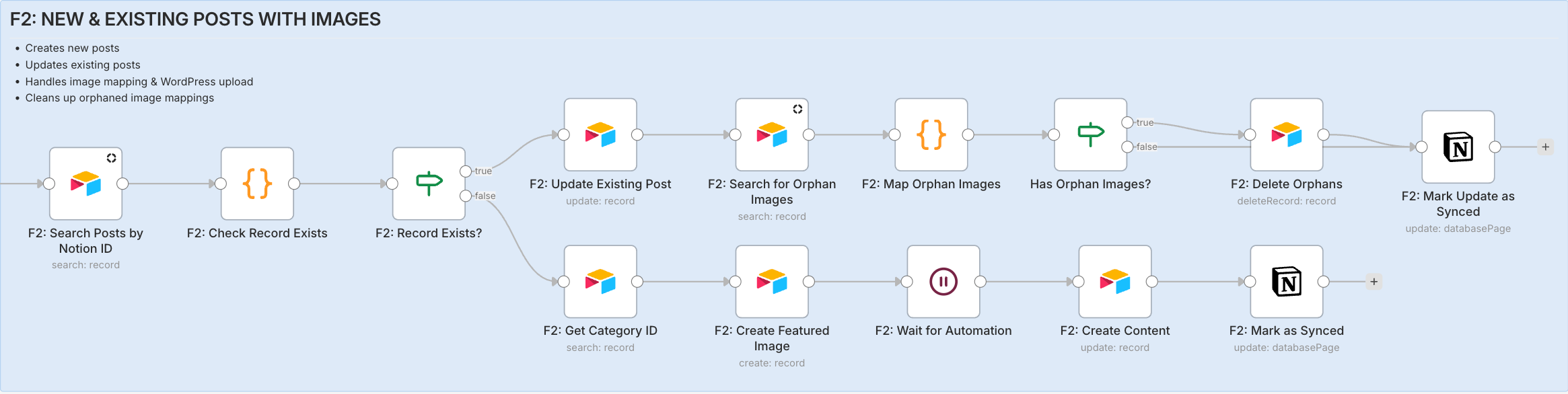Viewport: 1568px width, 394px height.
Task: Click the F2: Wait for Automation node
Action: (x=943, y=281)
